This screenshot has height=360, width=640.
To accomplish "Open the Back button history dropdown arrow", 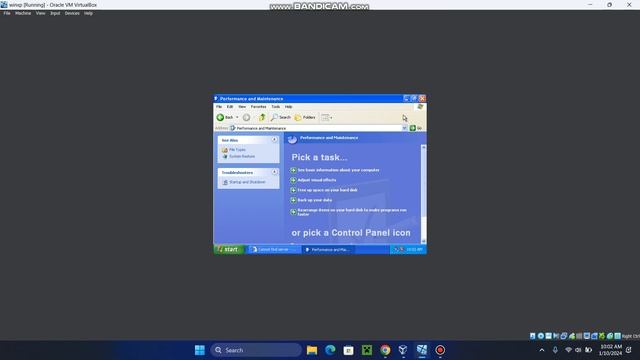I will pyautogui.click(x=237, y=118).
